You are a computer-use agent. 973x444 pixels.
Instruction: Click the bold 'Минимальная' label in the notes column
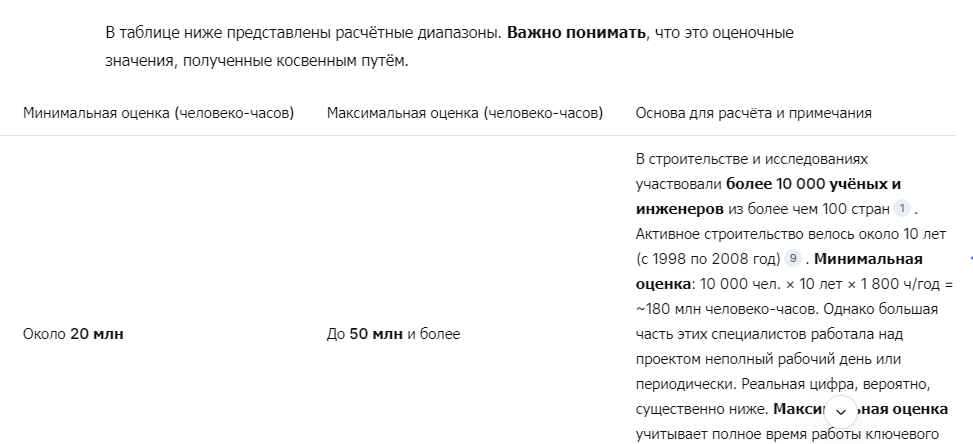pyautogui.click(x=868, y=259)
